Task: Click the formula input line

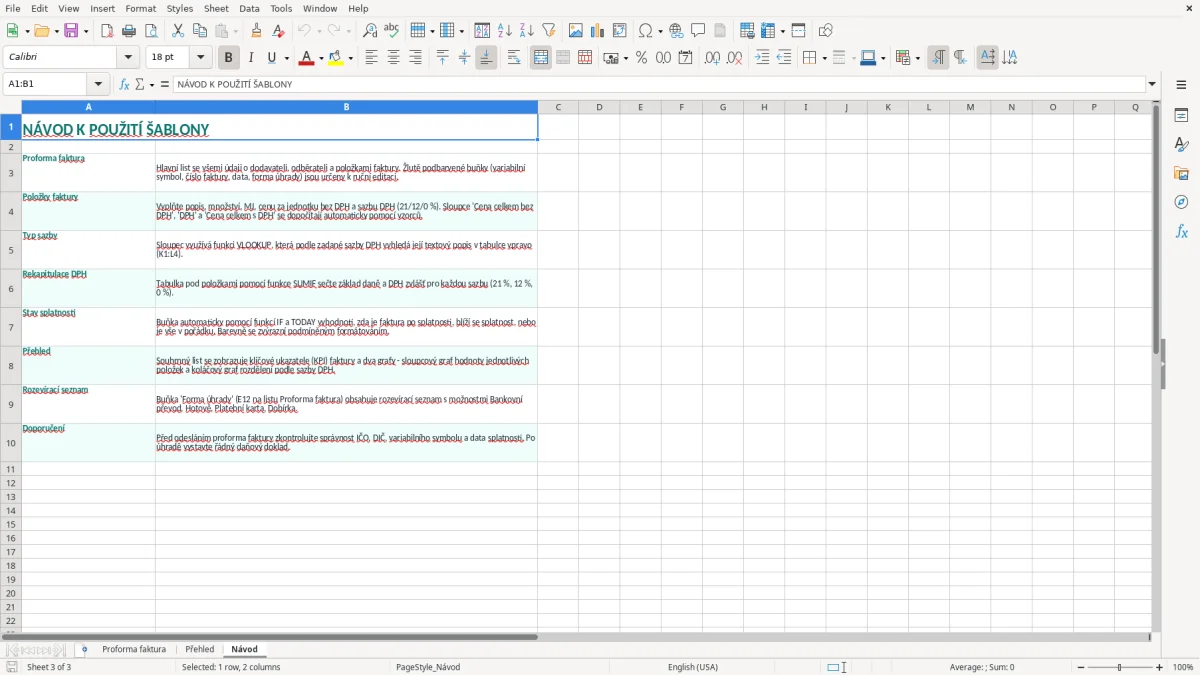Action: click(x=658, y=84)
